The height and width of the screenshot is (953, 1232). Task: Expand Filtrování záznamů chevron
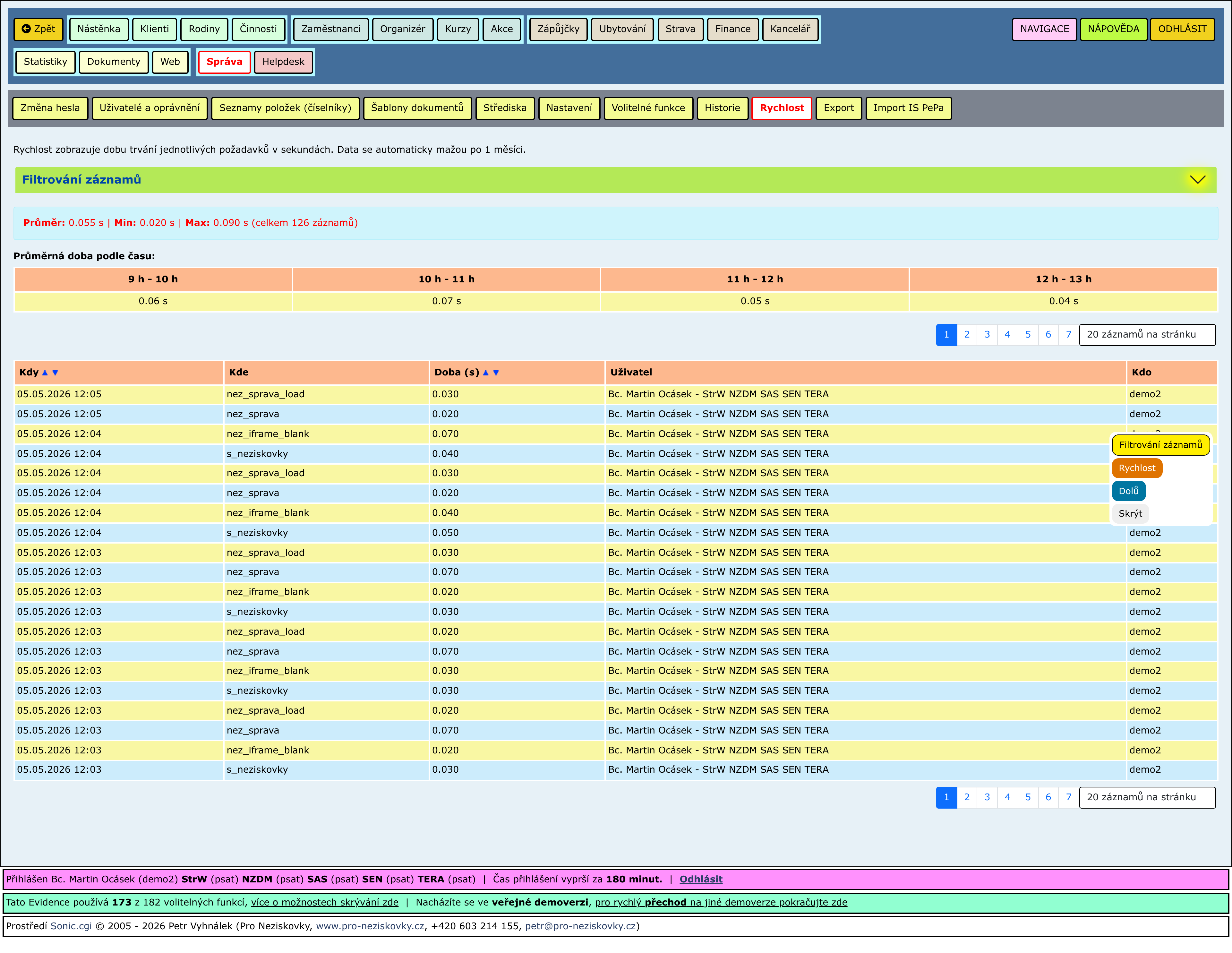tap(1197, 179)
